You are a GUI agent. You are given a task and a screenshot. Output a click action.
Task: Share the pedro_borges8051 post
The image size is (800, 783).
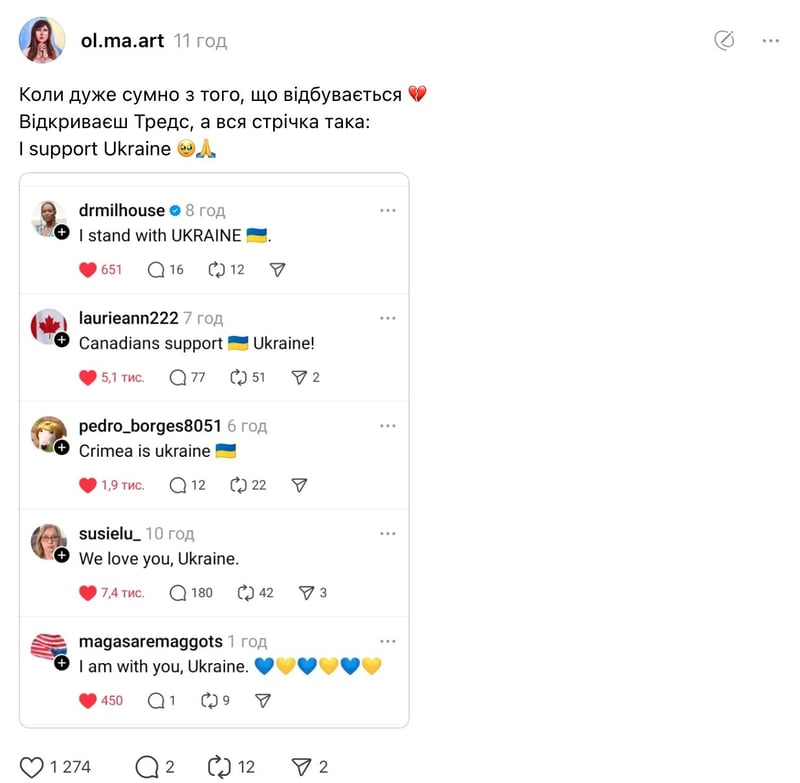(298, 485)
